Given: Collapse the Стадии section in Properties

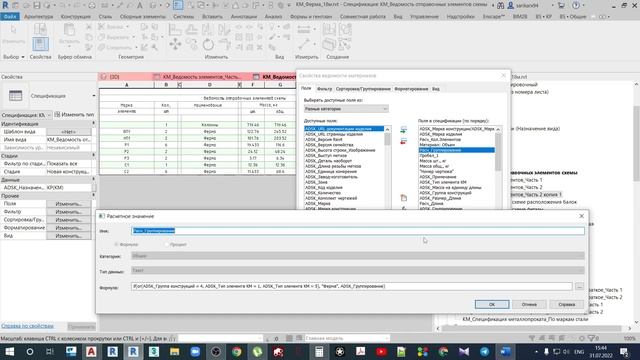Looking at the screenshot, I should click(x=93, y=156).
